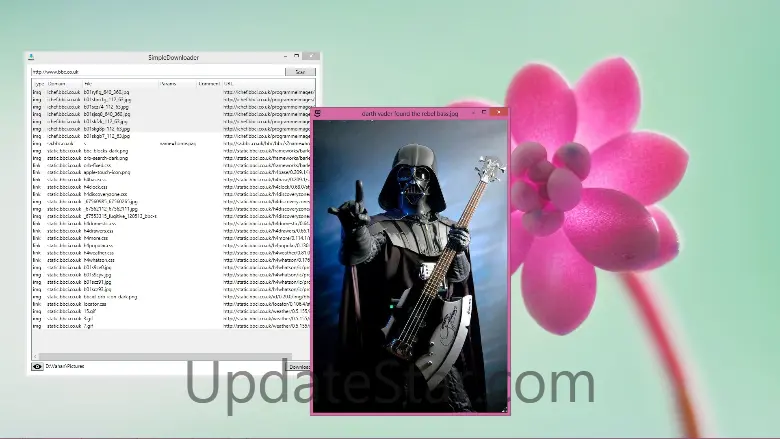Select the orb-search-dark.png row
The height and width of the screenshot is (439, 780).
pos(171,158)
